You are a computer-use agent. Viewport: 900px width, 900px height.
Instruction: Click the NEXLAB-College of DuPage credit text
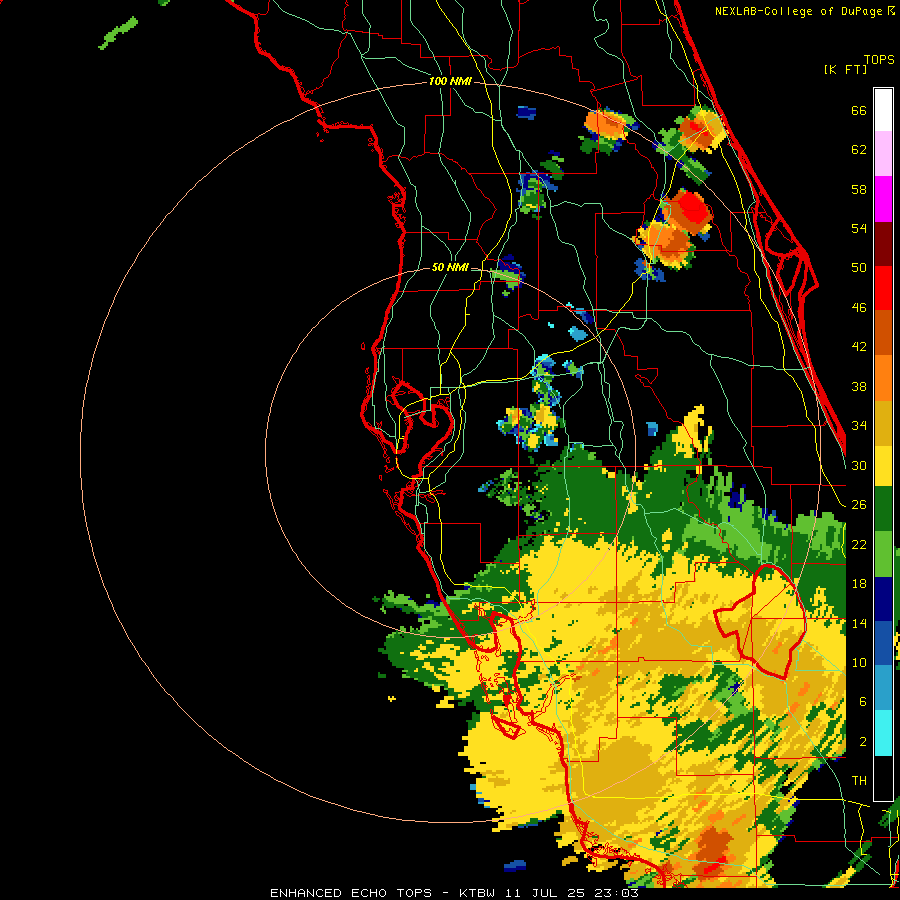tap(805, 11)
